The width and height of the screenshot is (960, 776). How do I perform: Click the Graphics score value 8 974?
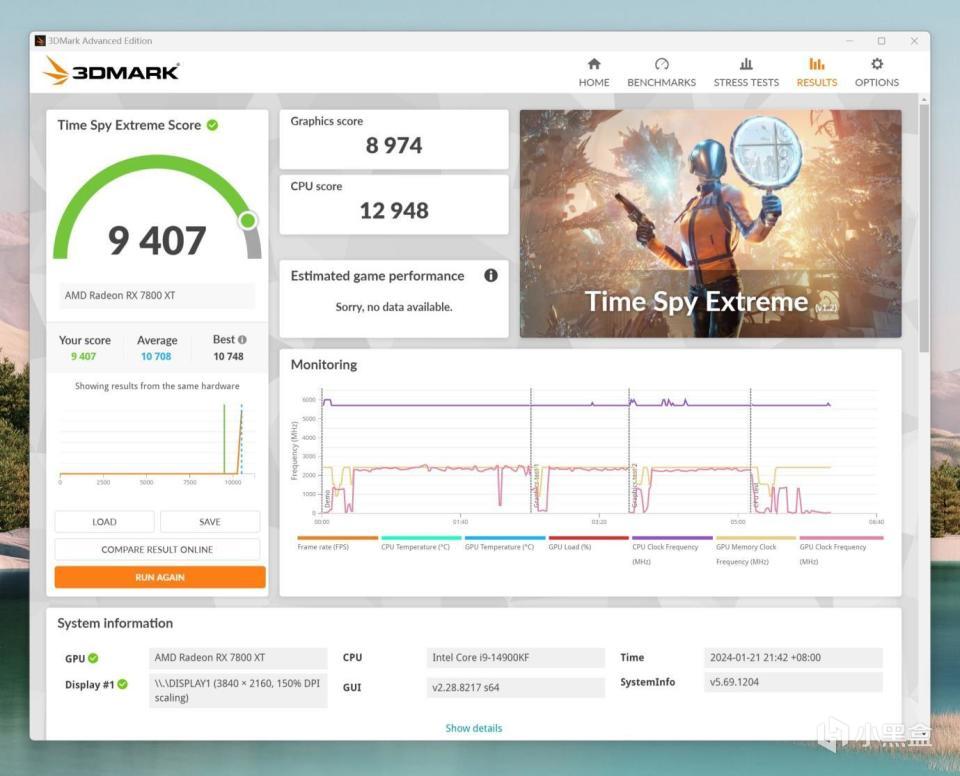click(x=394, y=146)
